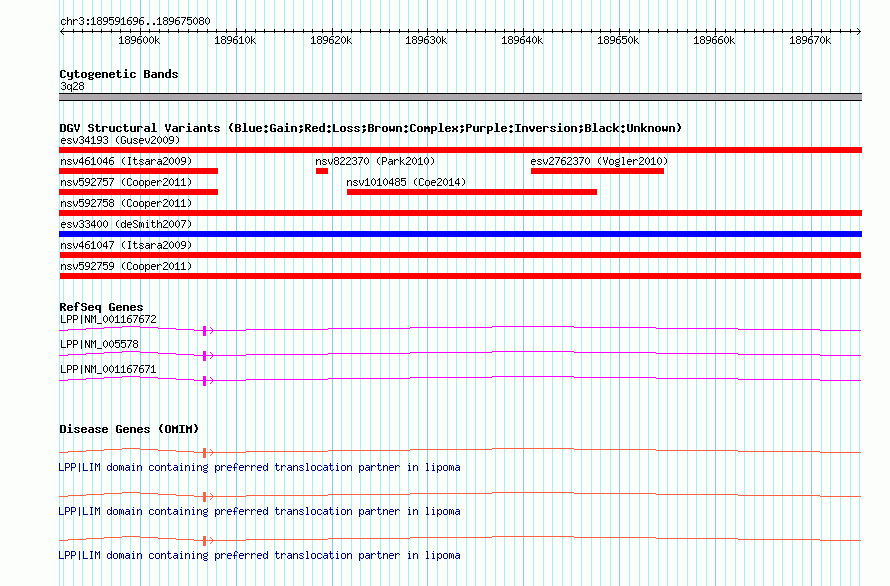Image resolution: width=890 pixels, height=586 pixels.
Task: Click the 189650k position on the ruler
Action: [618, 40]
